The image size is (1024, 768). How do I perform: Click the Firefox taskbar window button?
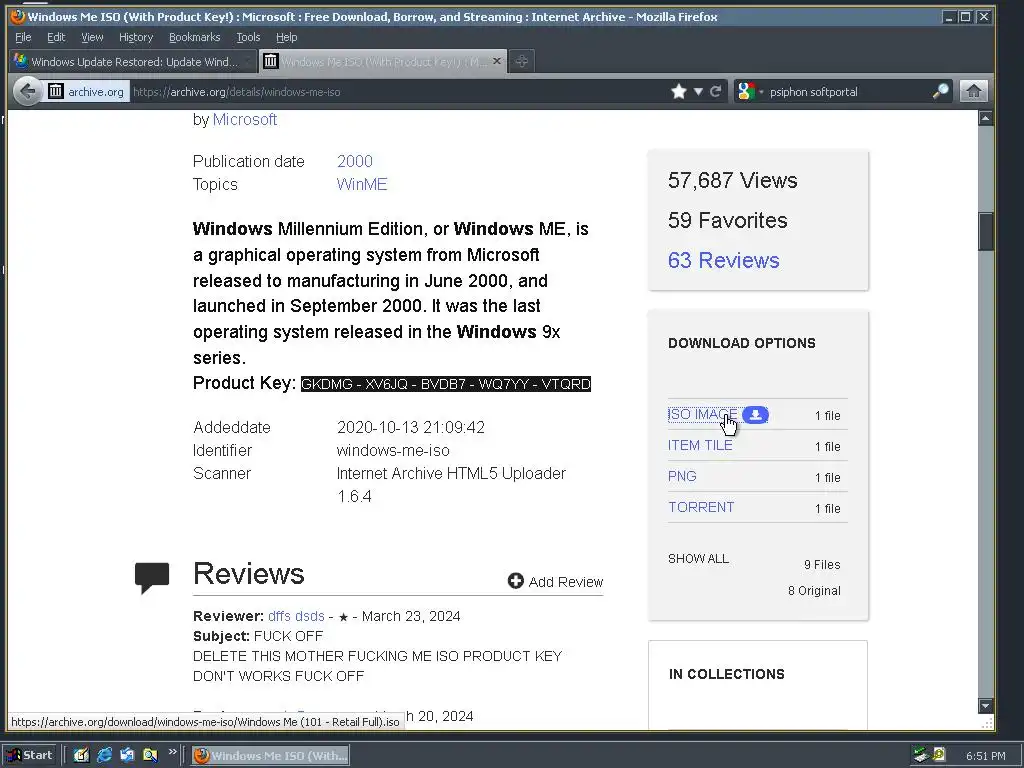point(270,756)
